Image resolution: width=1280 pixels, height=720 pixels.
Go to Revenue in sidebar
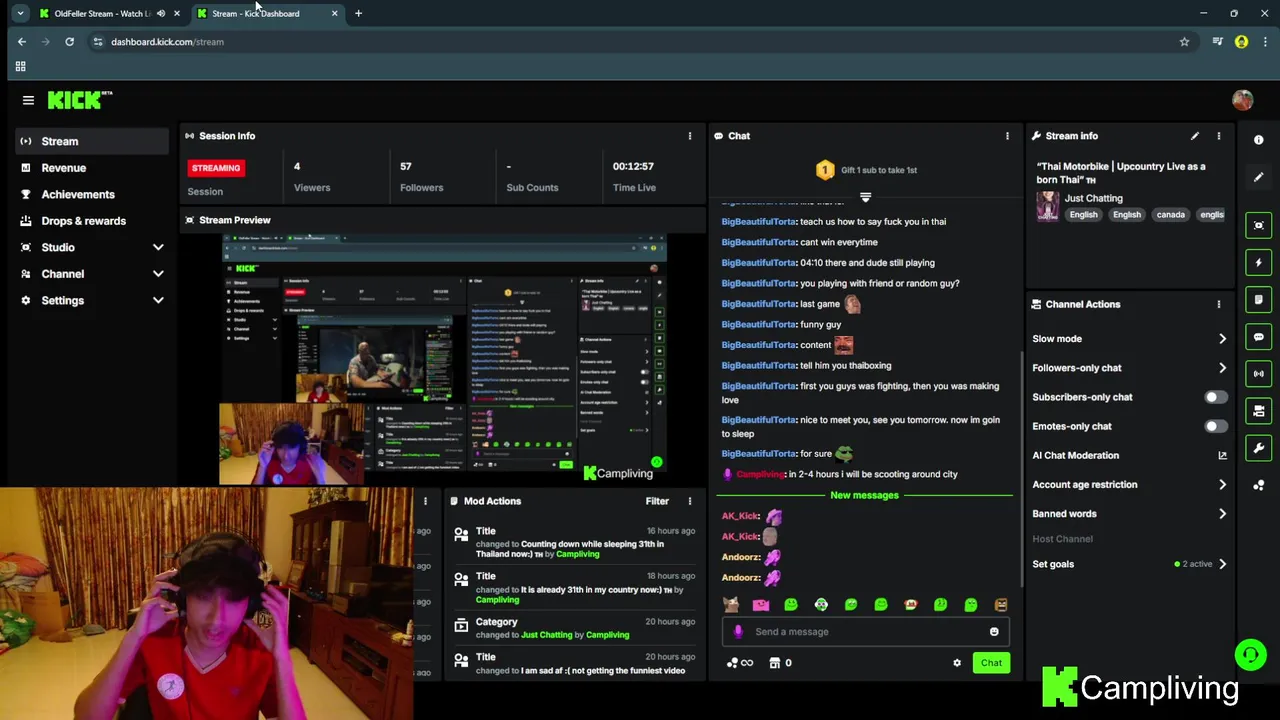coord(92,168)
